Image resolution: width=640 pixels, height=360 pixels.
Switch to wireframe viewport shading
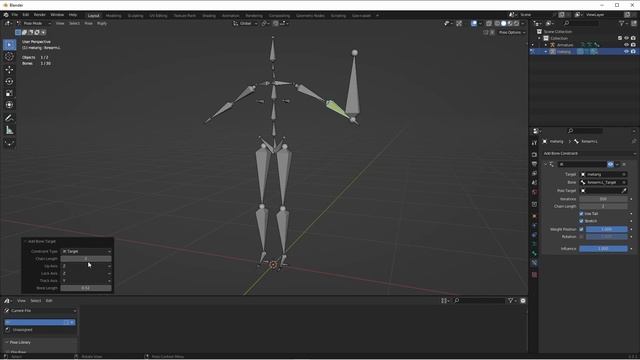tap(497, 24)
